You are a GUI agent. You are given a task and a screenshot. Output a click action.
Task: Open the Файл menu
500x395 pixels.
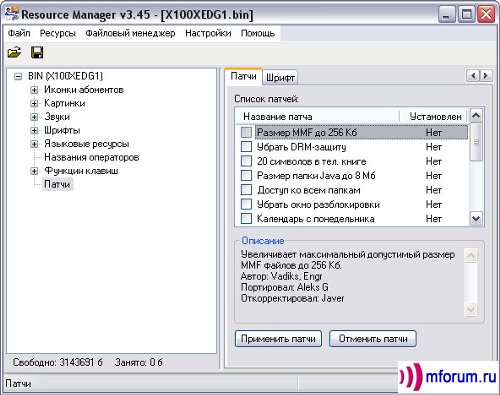19,33
